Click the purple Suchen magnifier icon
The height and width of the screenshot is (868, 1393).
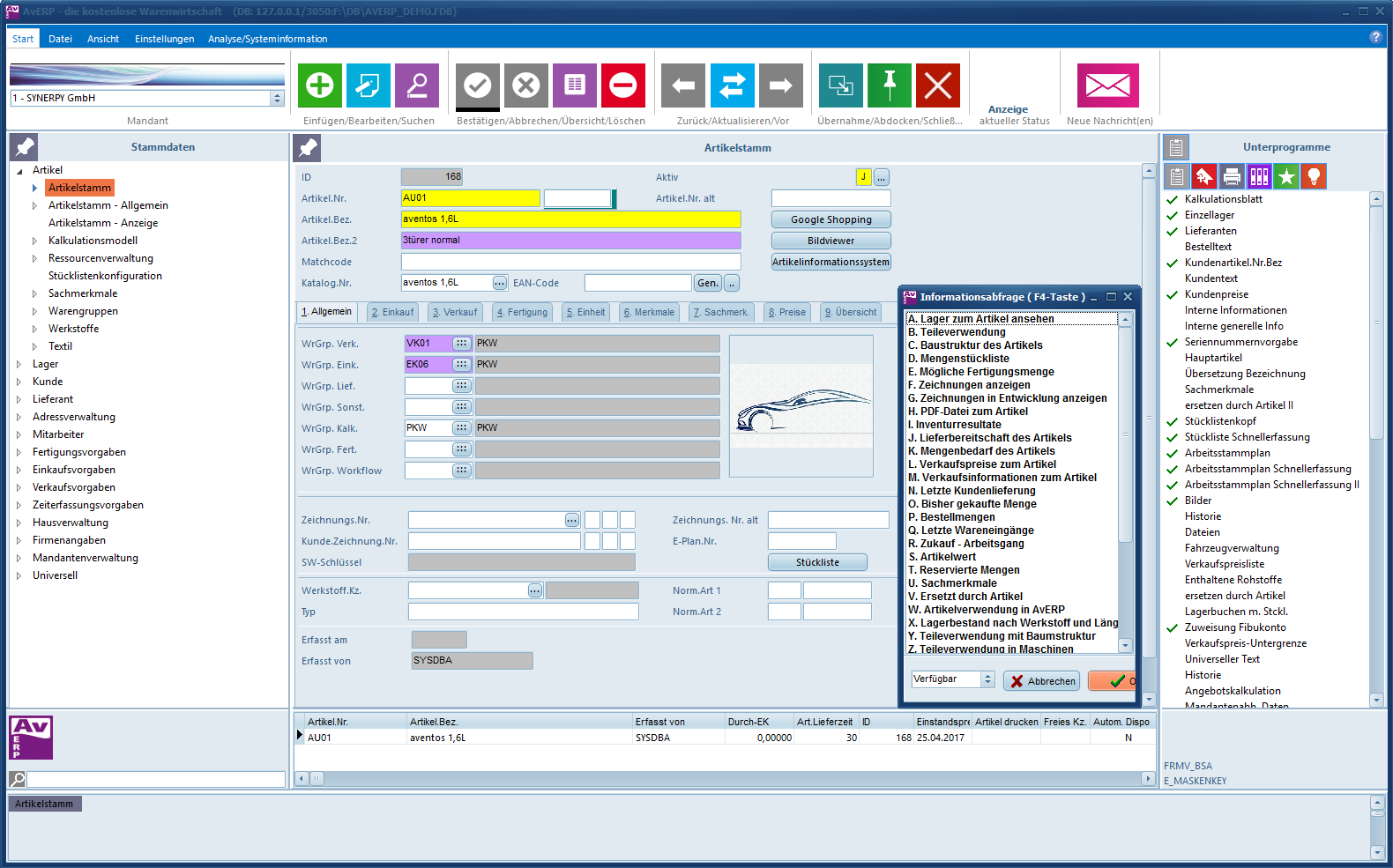point(417,85)
